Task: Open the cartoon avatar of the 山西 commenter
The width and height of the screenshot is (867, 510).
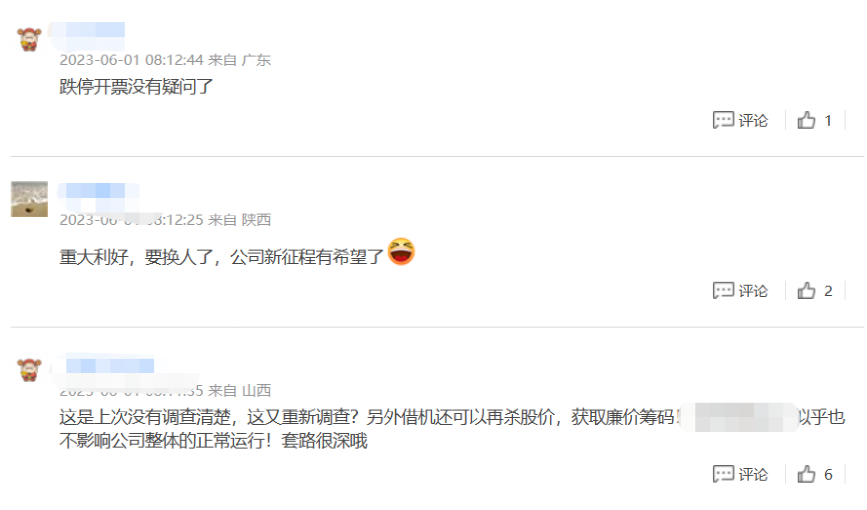Action: click(x=29, y=370)
